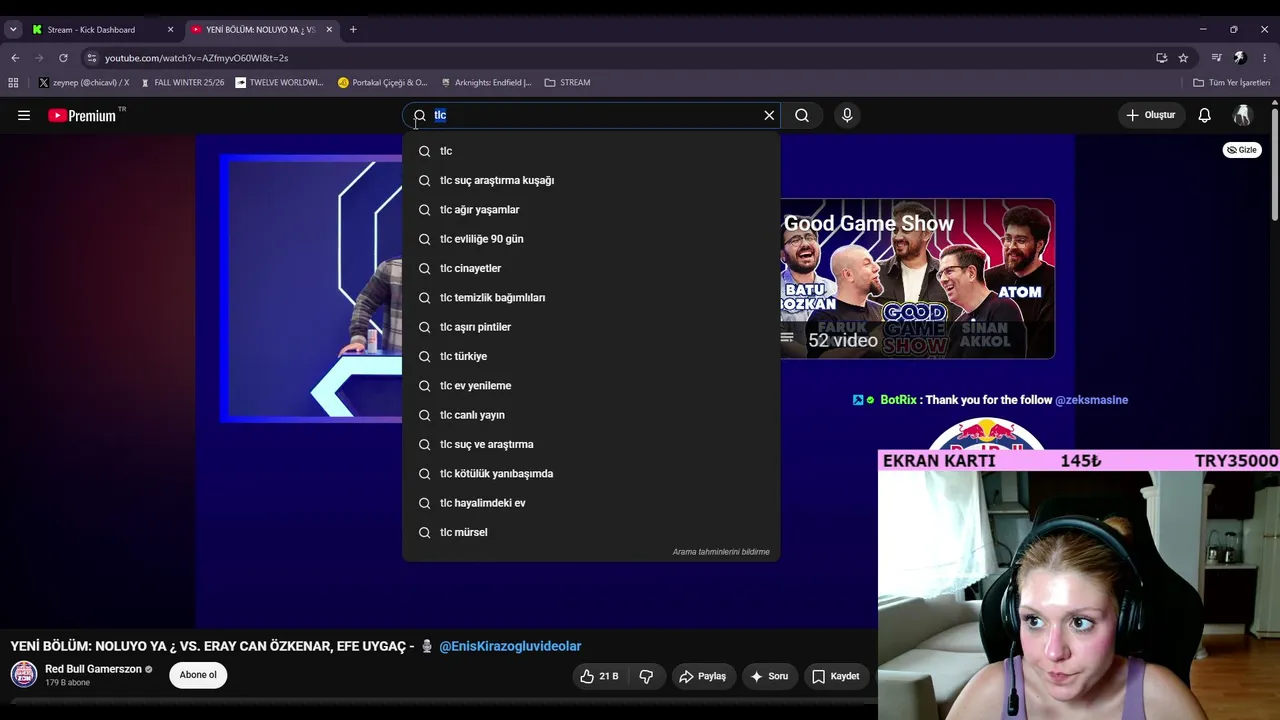Choose suggestion 'tlc mürsel'
The image size is (1280, 720).
pyautogui.click(x=591, y=532)
